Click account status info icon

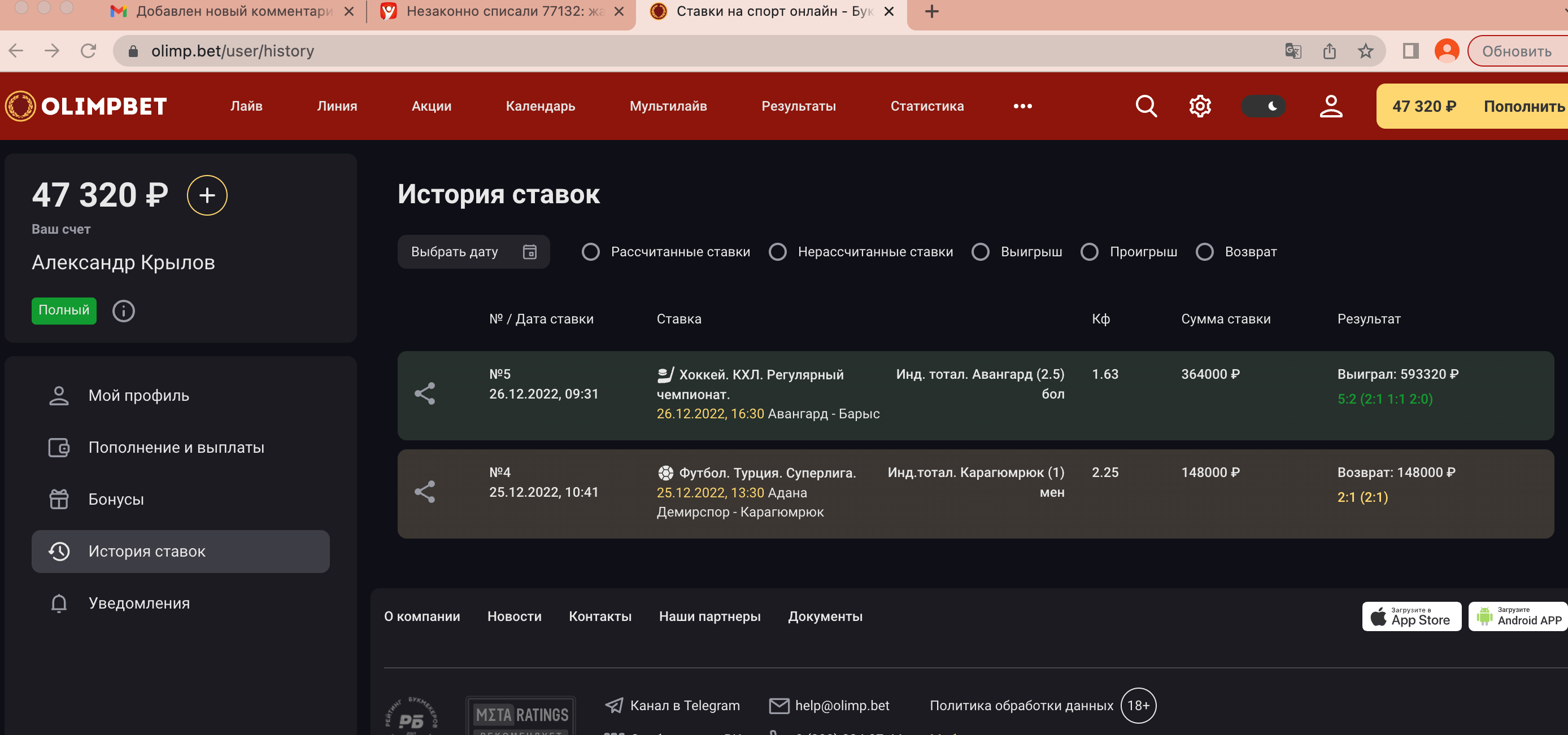(124, 311)
